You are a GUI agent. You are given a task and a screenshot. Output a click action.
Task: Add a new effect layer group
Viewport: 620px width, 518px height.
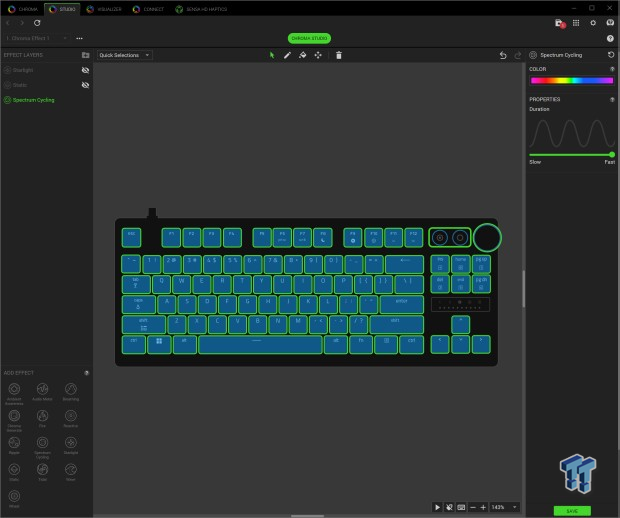[x=85, y=55]
